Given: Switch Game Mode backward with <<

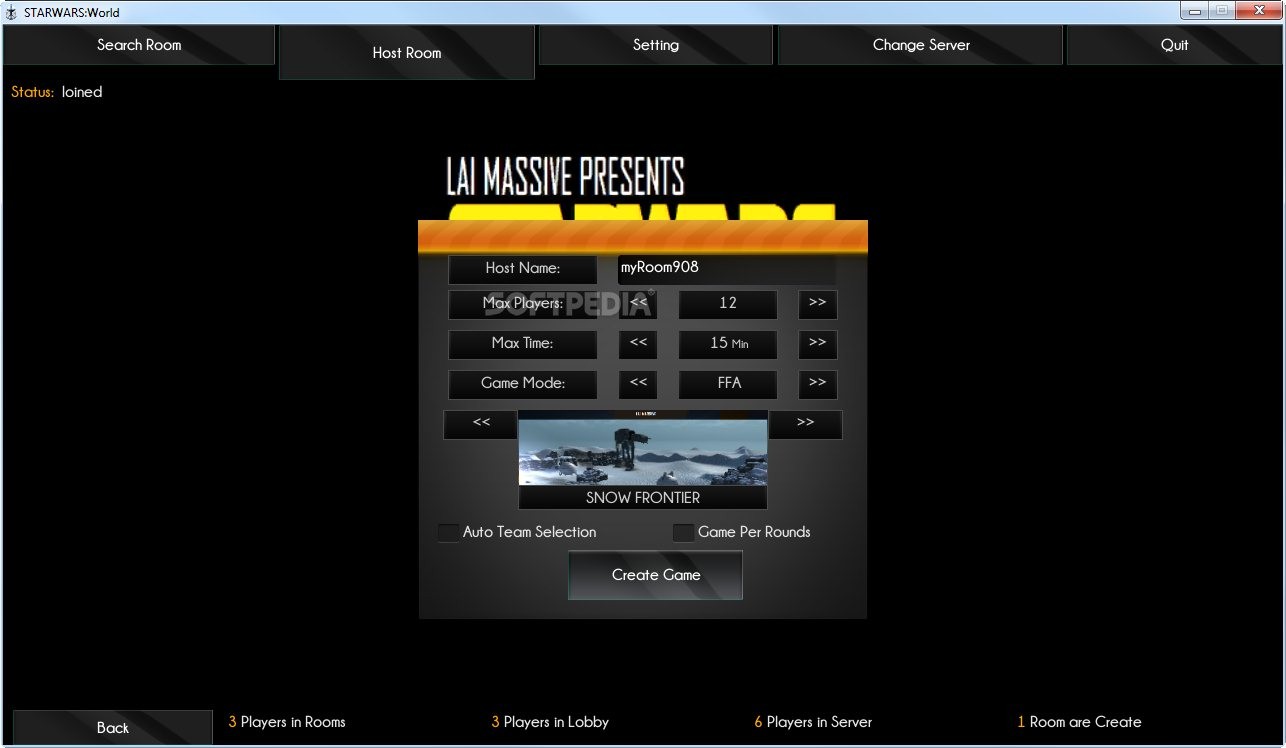Looking at the screenshot, I should [x=638, y=384].
